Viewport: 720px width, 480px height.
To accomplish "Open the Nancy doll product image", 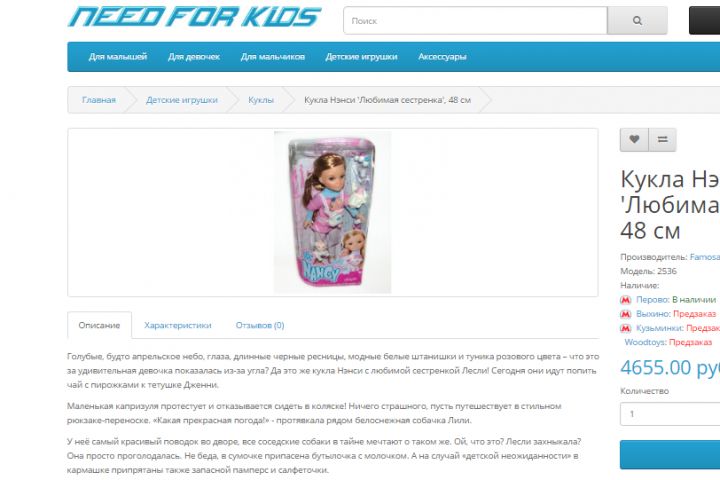I will pyautogui.click(x=332, y=212).
